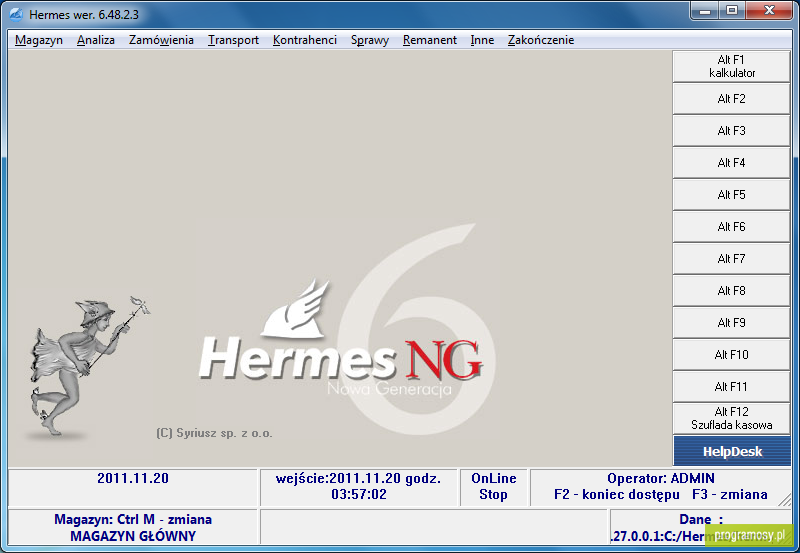Click the OnLine Stop status panel

(x=493, y=487)
